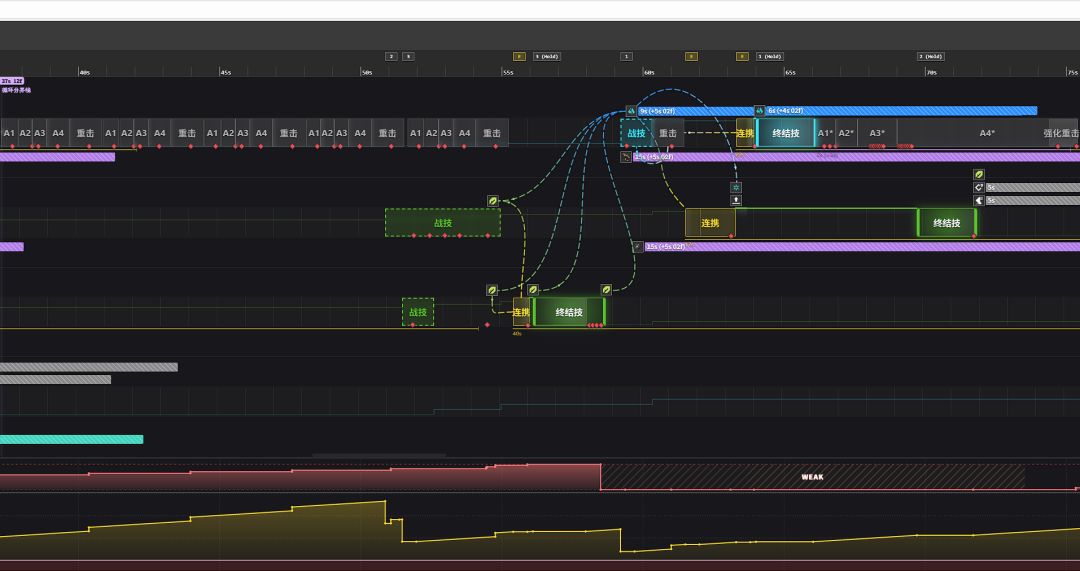The image size is (1080, 571).
Task: Click the 37s 12f loop boundary marker
Action: pos(12,81)
